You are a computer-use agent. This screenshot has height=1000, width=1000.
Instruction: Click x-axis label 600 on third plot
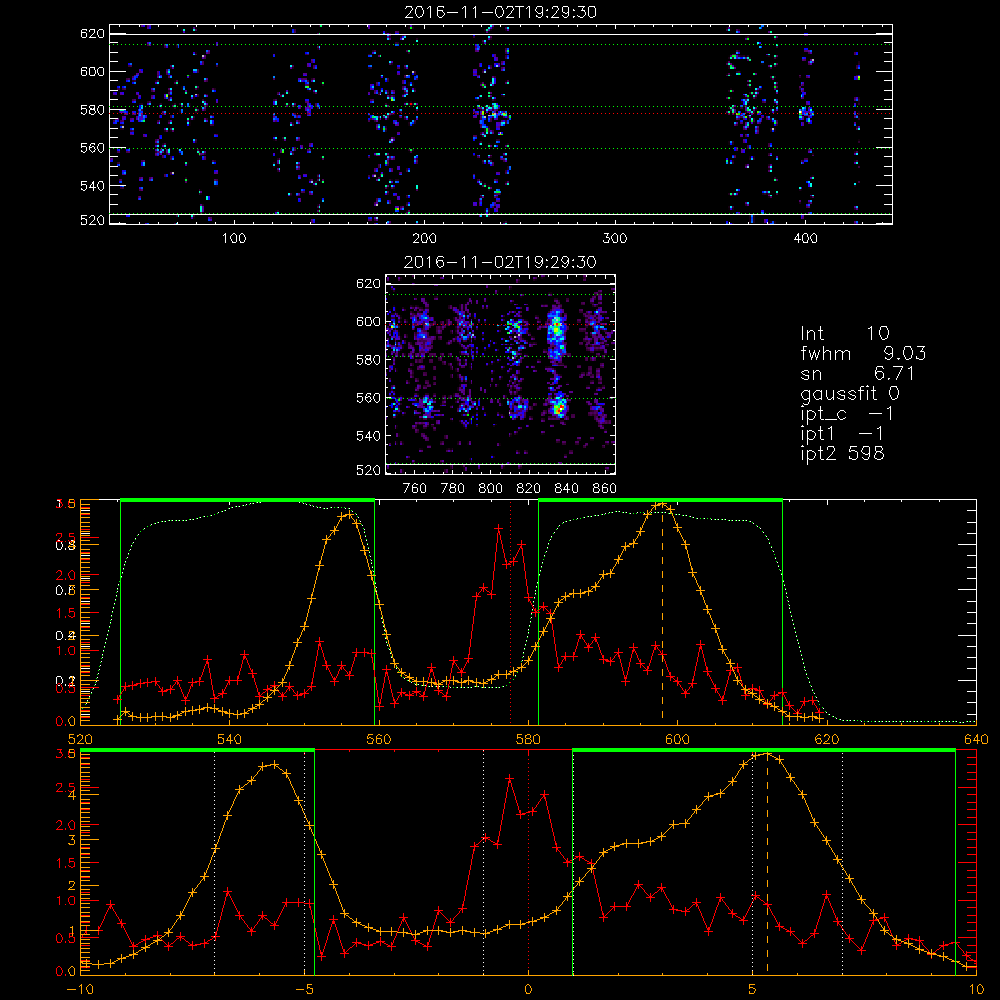click(x=677, y=740)
